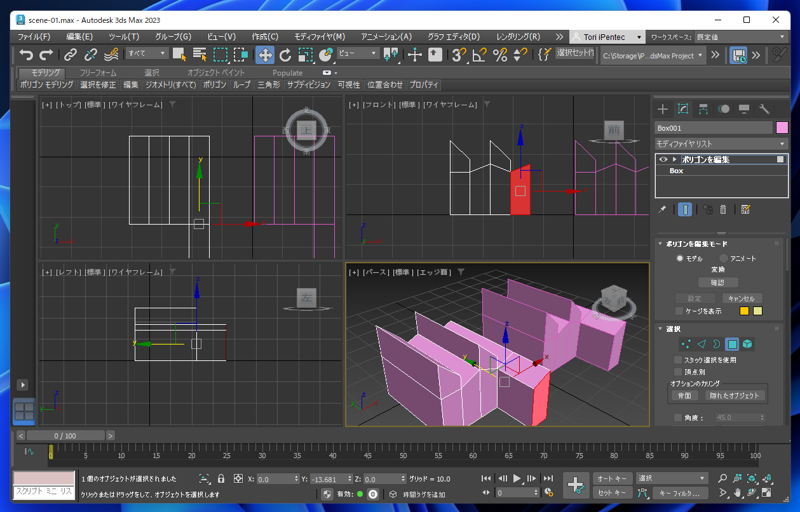Enable ケージを表示 checkbox
800x512 pixels.
pyautogui.click(x=679, y=311)
